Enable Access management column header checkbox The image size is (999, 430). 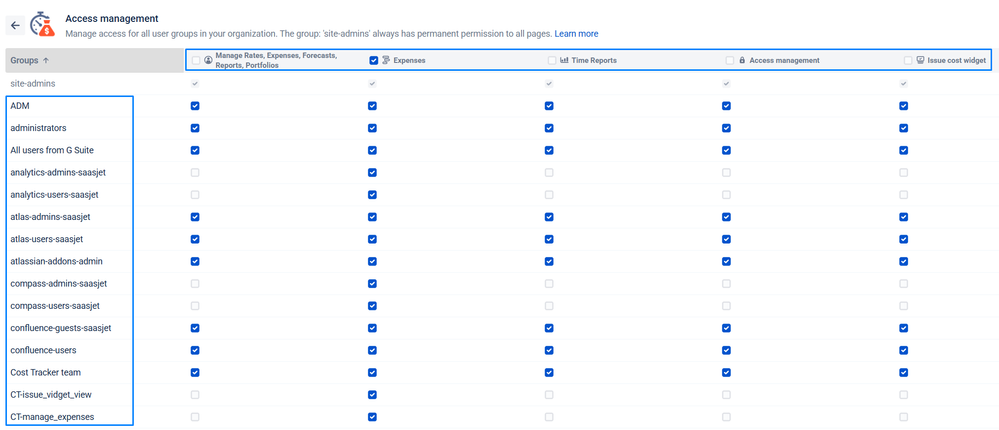pos(729,61)
